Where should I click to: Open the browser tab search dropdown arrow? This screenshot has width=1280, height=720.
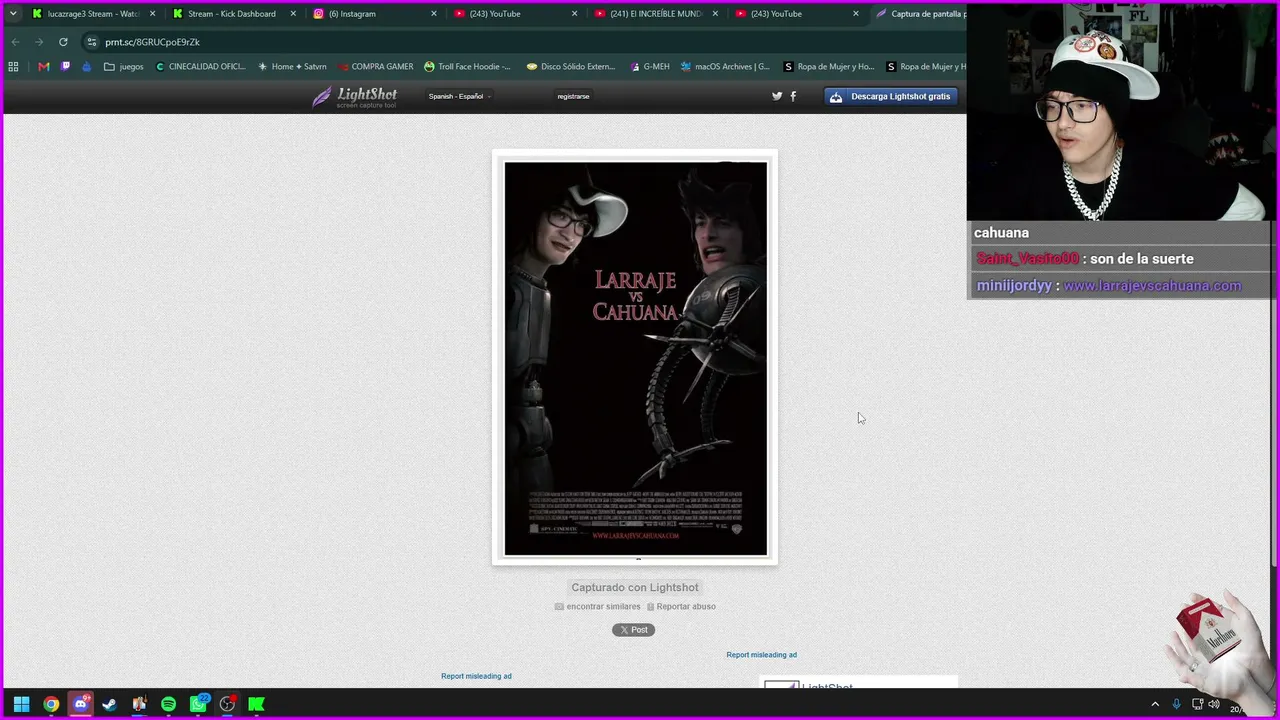(x=13, y=14)
